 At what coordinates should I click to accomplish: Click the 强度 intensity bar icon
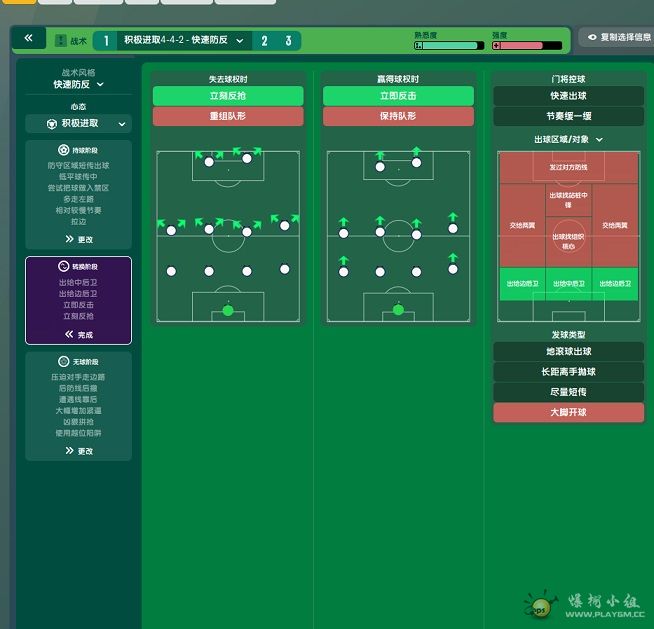click(497, 45)
